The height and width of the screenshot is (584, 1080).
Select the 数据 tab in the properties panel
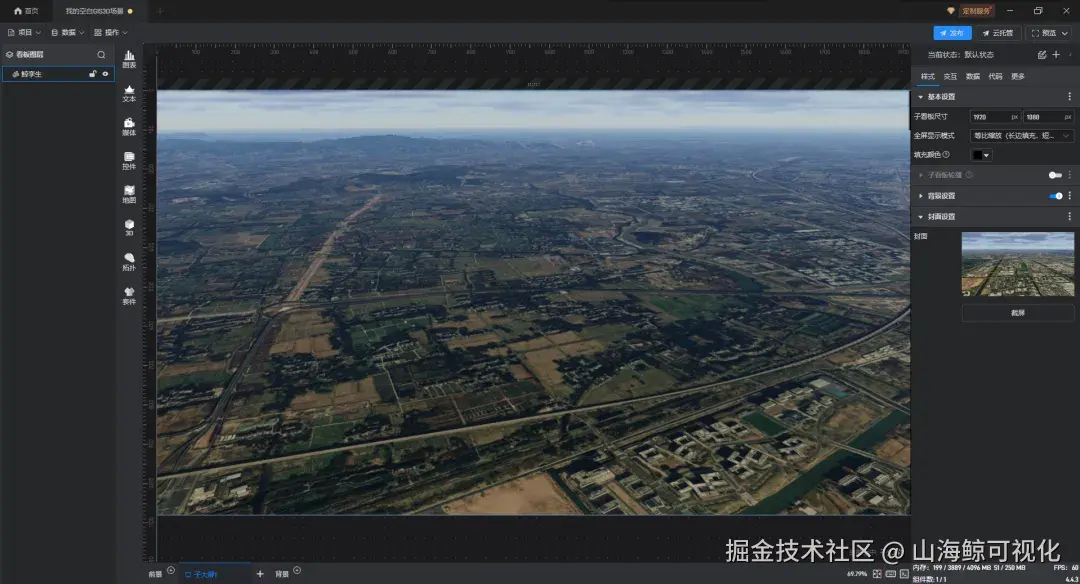[x=973, y=76]
